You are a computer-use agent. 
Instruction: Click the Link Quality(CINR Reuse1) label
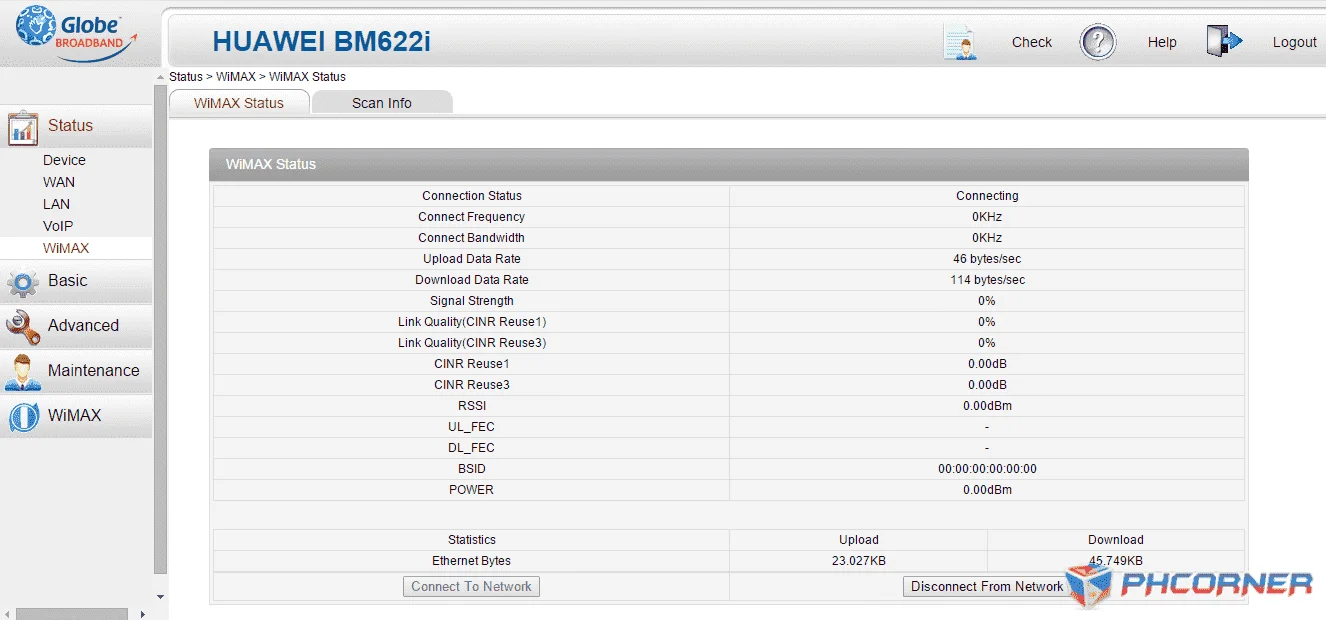[x=472, y=322]
